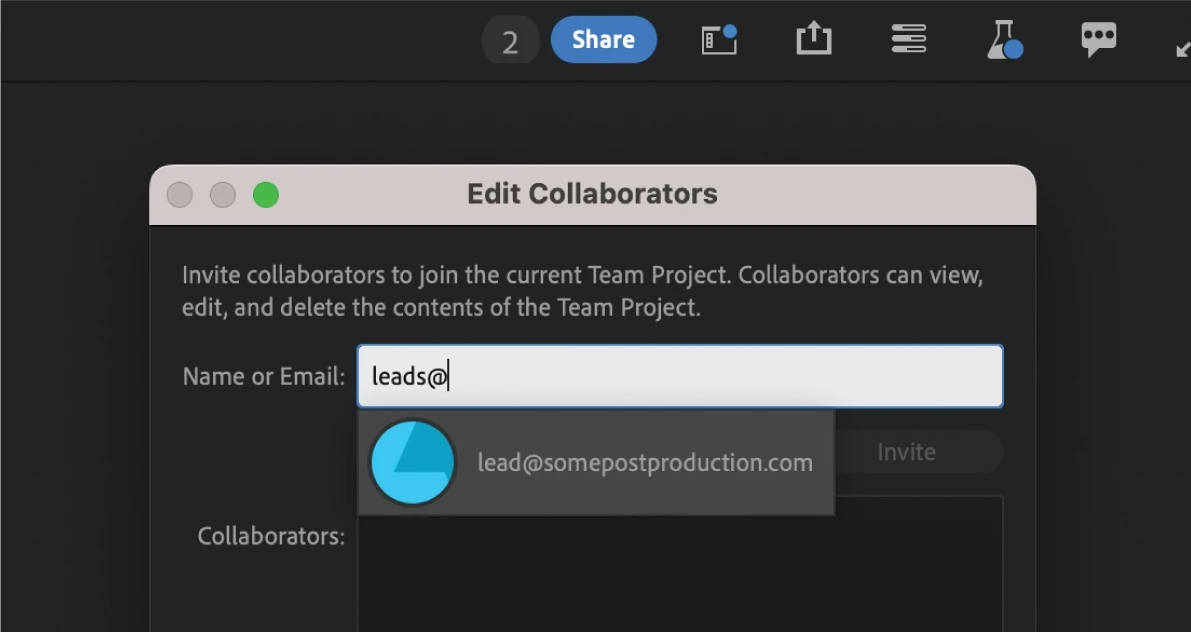
Task: Open the panel icon with blue dot
Action: pyautogui.click(x=719, y=40)
